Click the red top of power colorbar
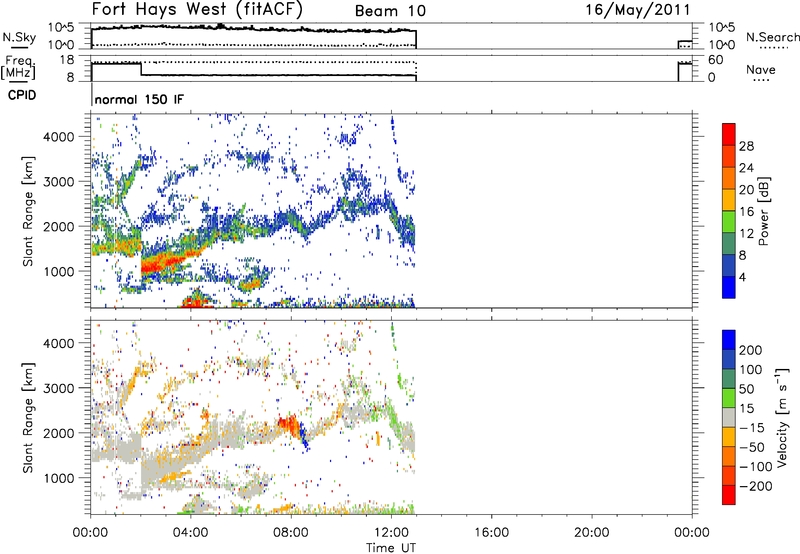The height and width of the screenshot is (554, 800). tap(729, 134)
